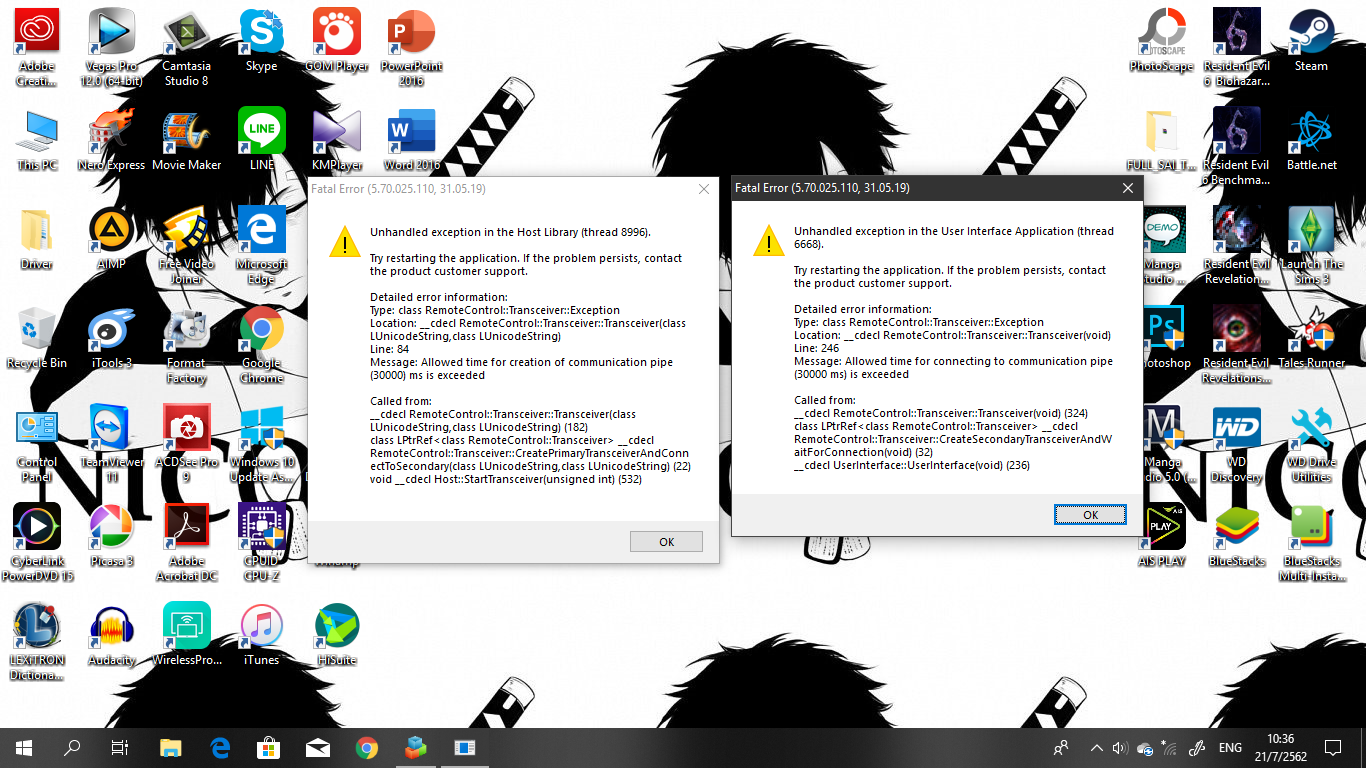Open iTunes desktop shortcut

(x=262, y=634)
